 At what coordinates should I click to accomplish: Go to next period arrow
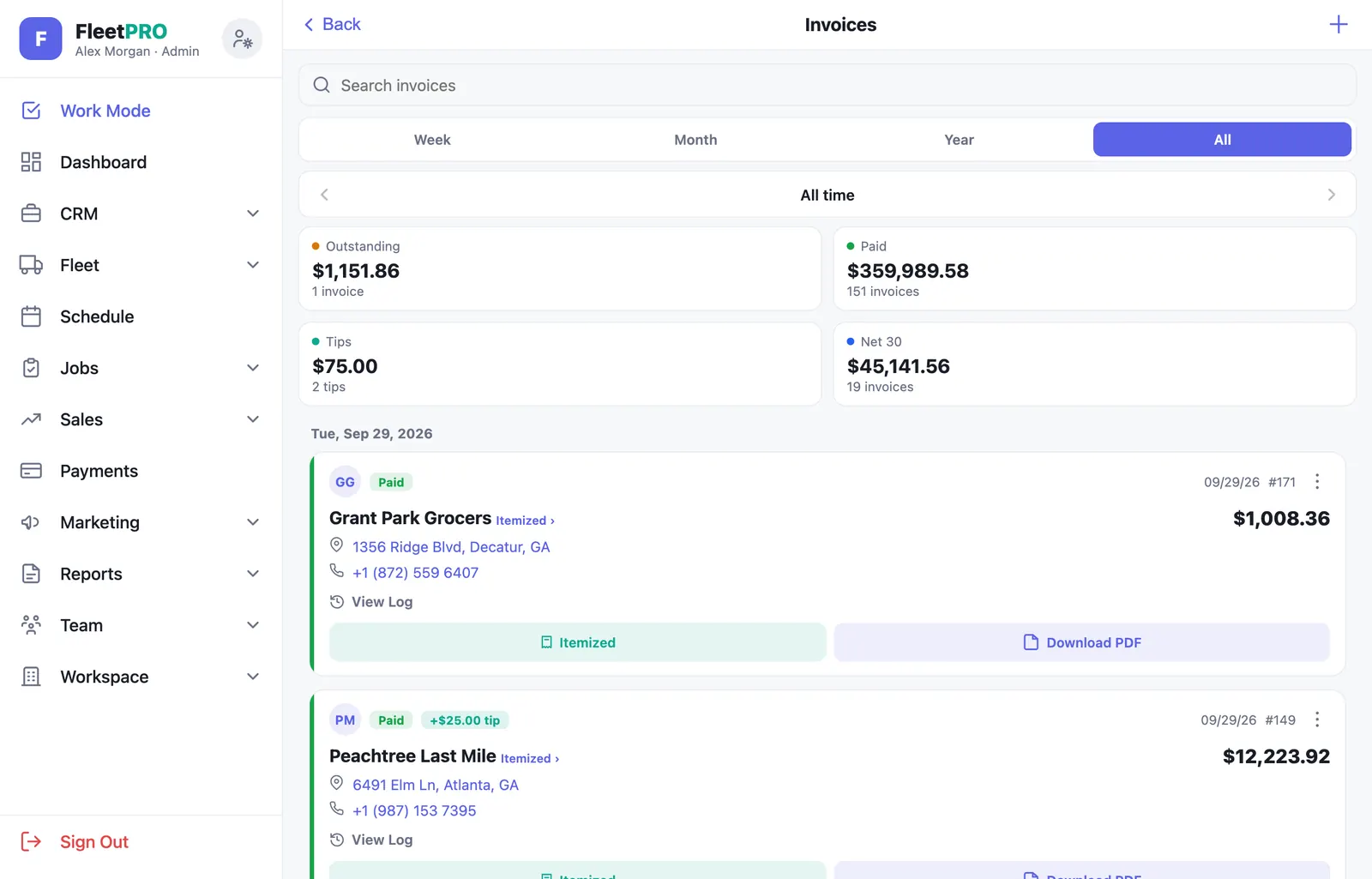(1331, 195)
